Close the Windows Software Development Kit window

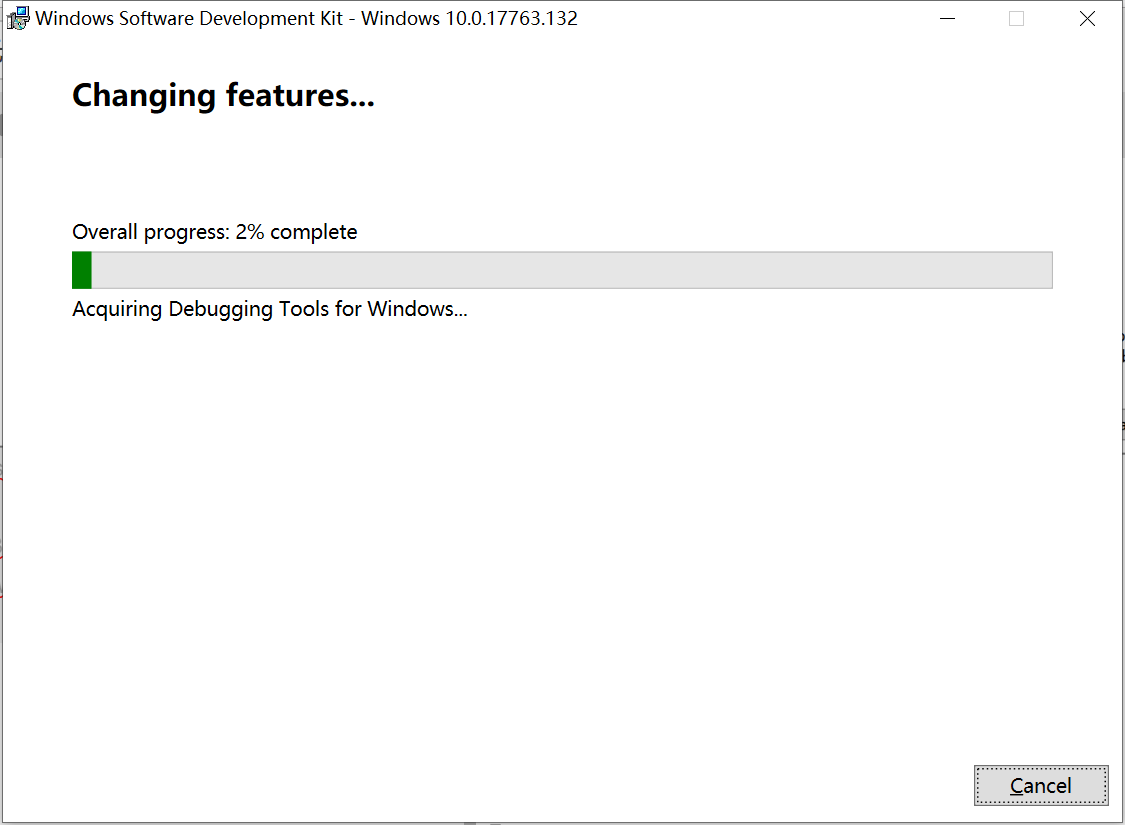[1087, 19]
